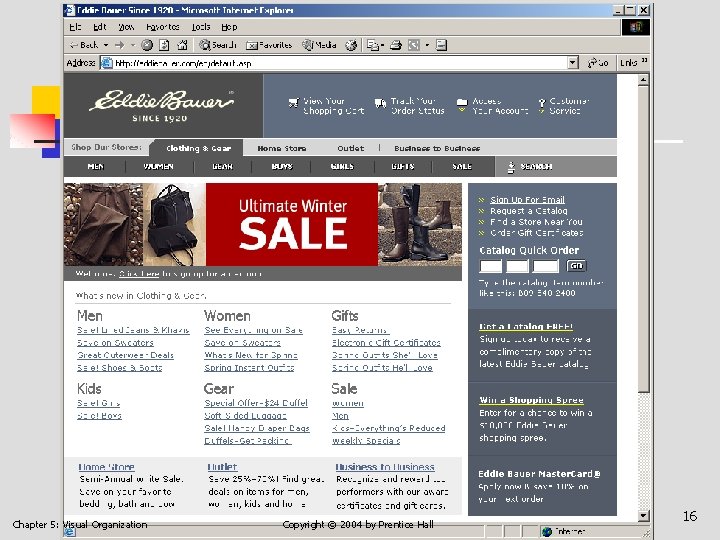Click the Eddie Bauer logo

point(161,106)
